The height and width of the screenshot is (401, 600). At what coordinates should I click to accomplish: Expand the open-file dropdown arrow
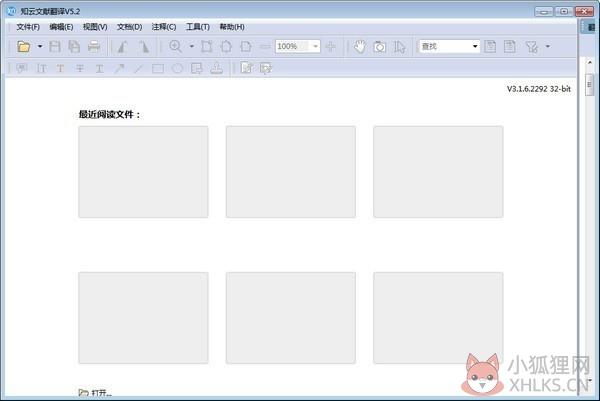coord(39,47)
